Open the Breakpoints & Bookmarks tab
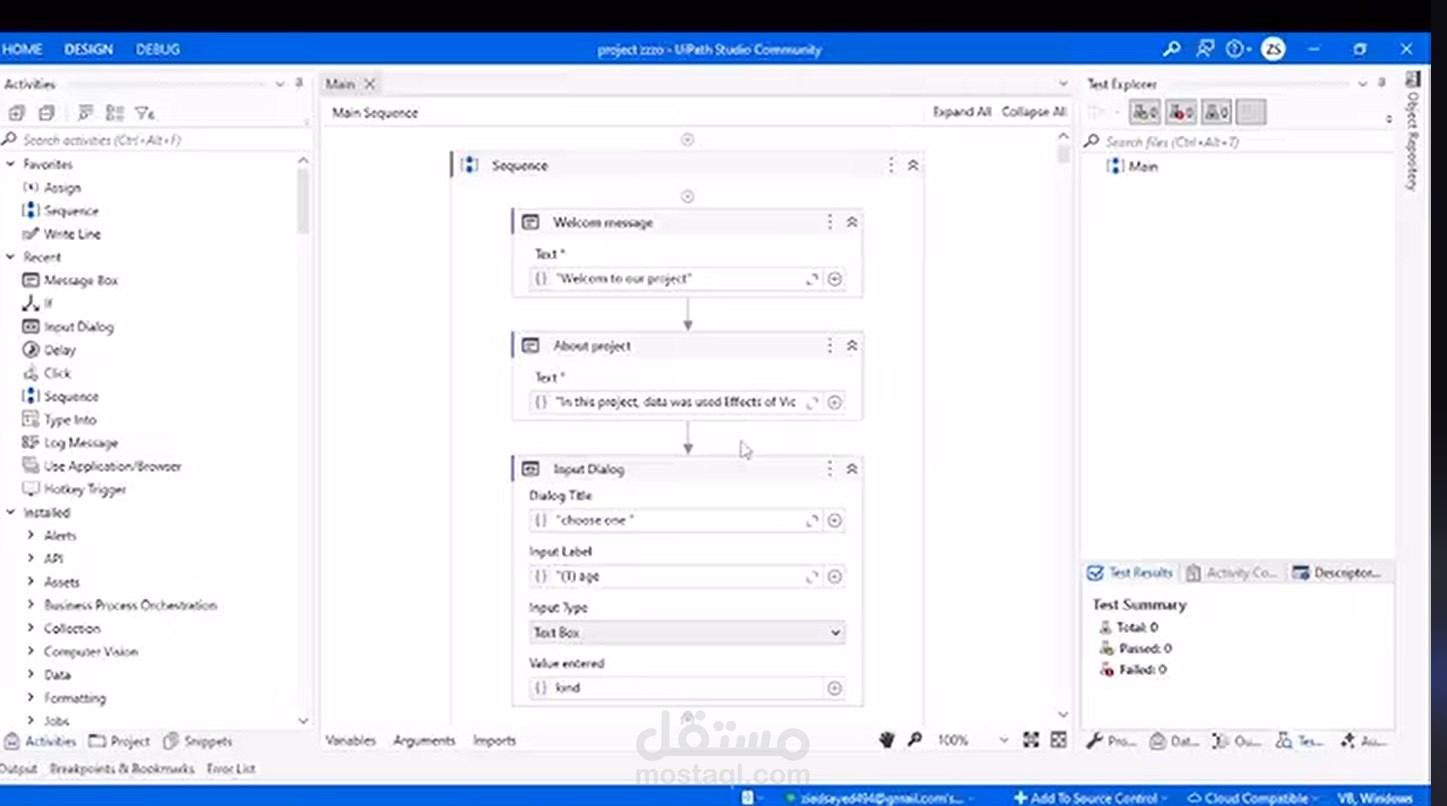Screen dimensions: 1447x806 122,768
